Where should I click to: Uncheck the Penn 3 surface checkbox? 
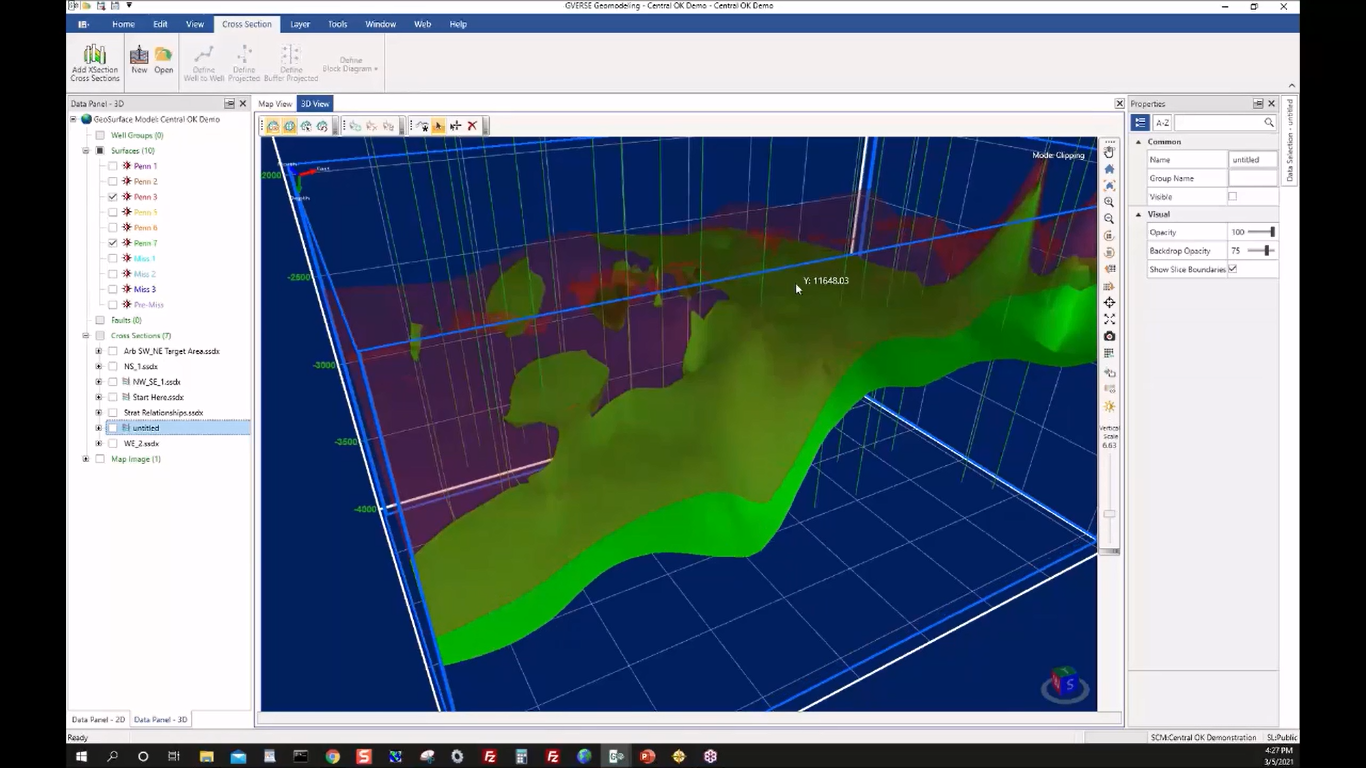point(113,197)
